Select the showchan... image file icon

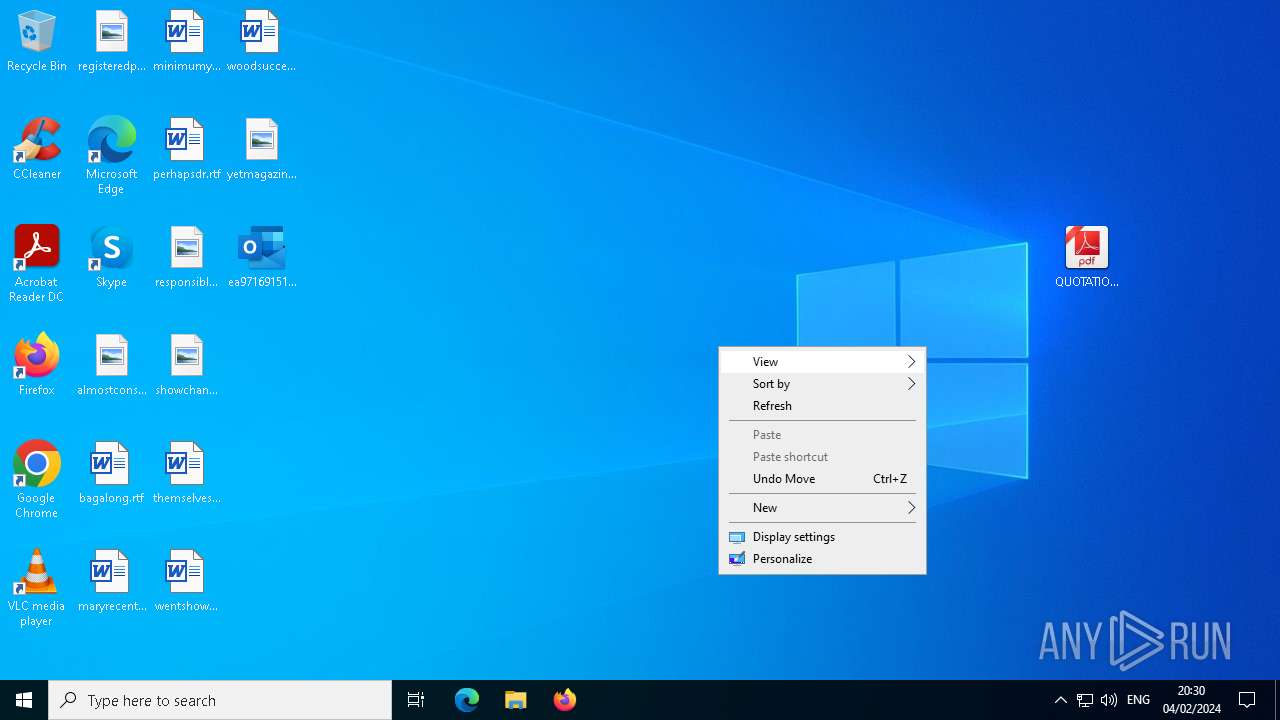pos(187,366)
